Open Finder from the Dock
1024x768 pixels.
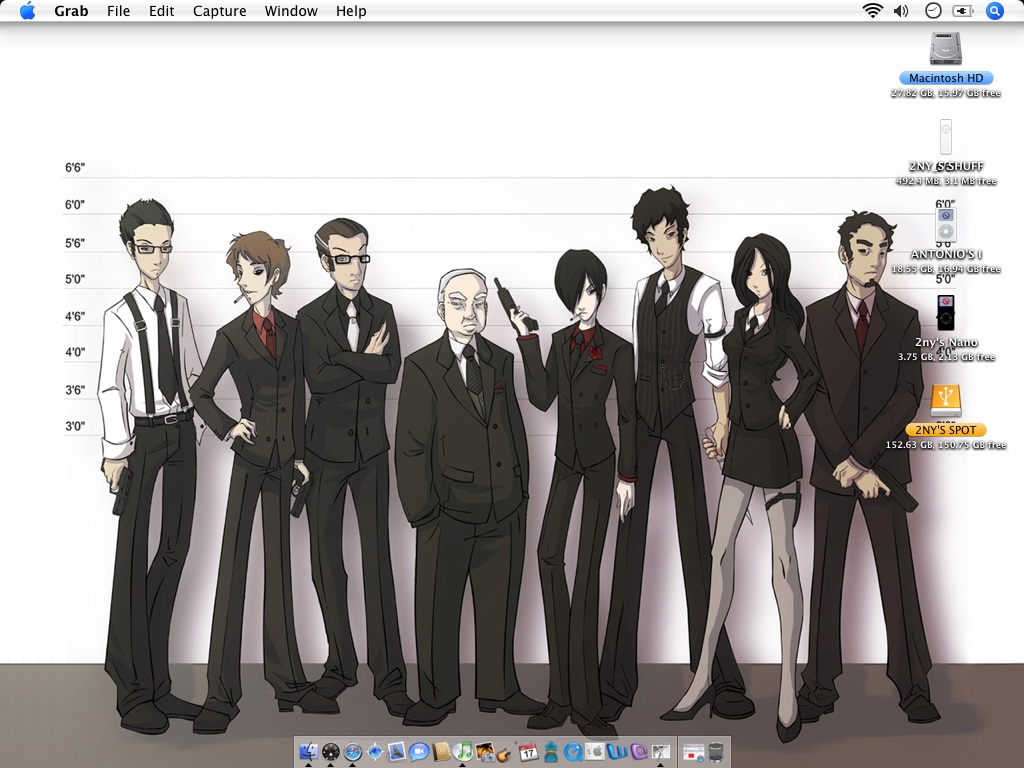pyautogui.click(x=309, y=752)
